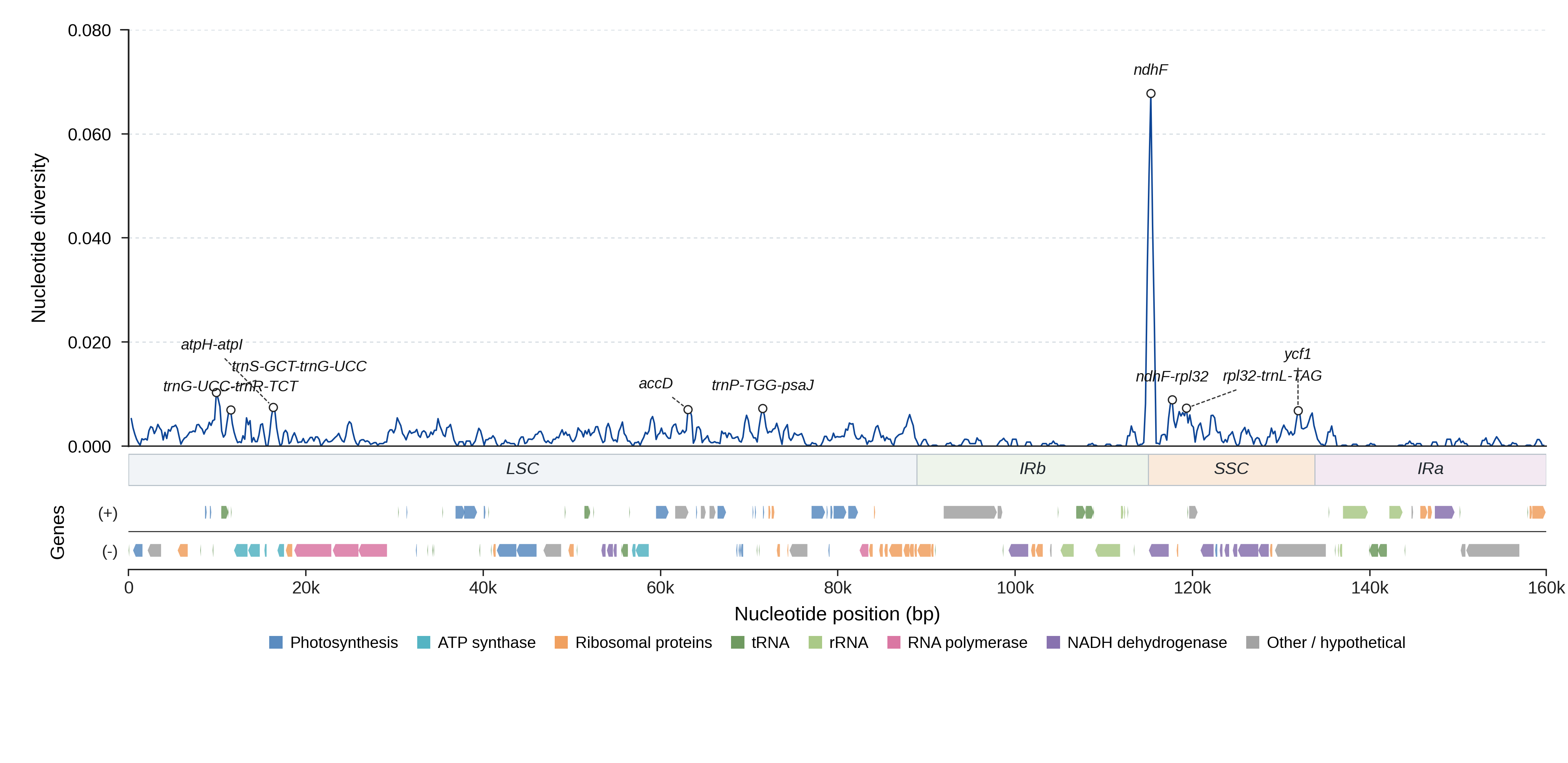Screen dimensions: 1568x763
Task: Click the atpH-atpI label
Action: point(212,345)
